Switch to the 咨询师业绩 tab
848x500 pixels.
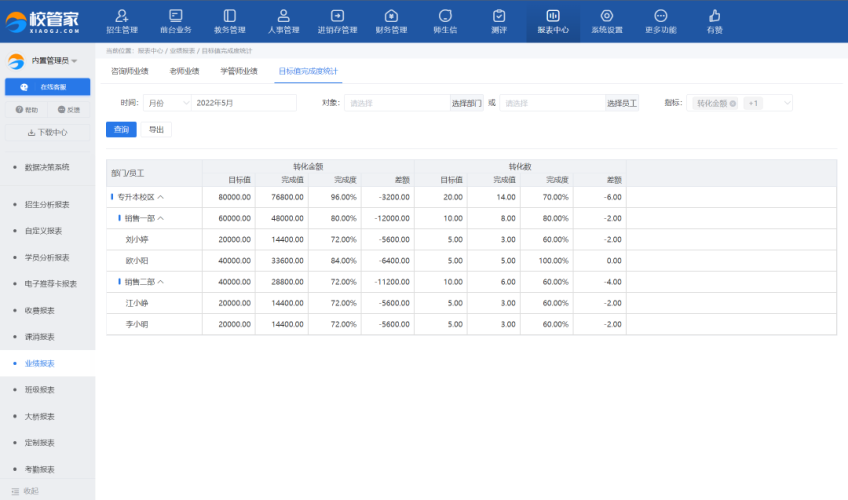pos(130,71)
